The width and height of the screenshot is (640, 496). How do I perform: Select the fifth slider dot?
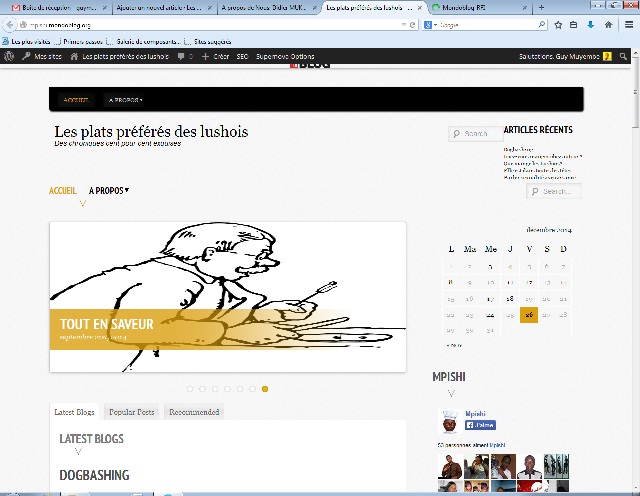[x=240, y=389]
